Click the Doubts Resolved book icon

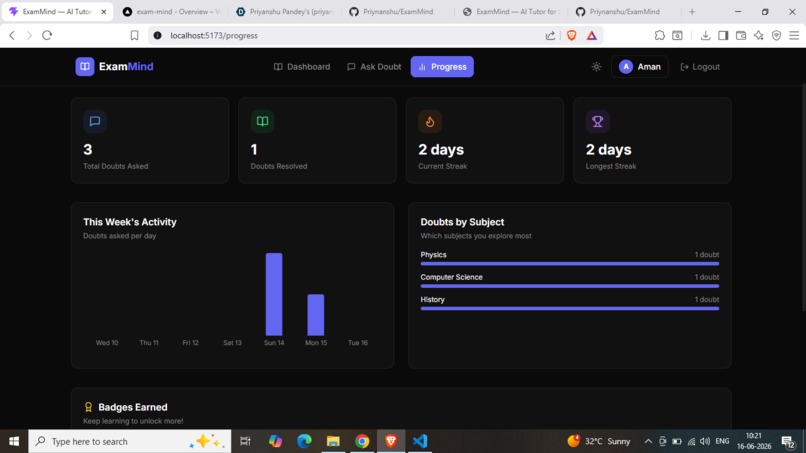(262, 121)
